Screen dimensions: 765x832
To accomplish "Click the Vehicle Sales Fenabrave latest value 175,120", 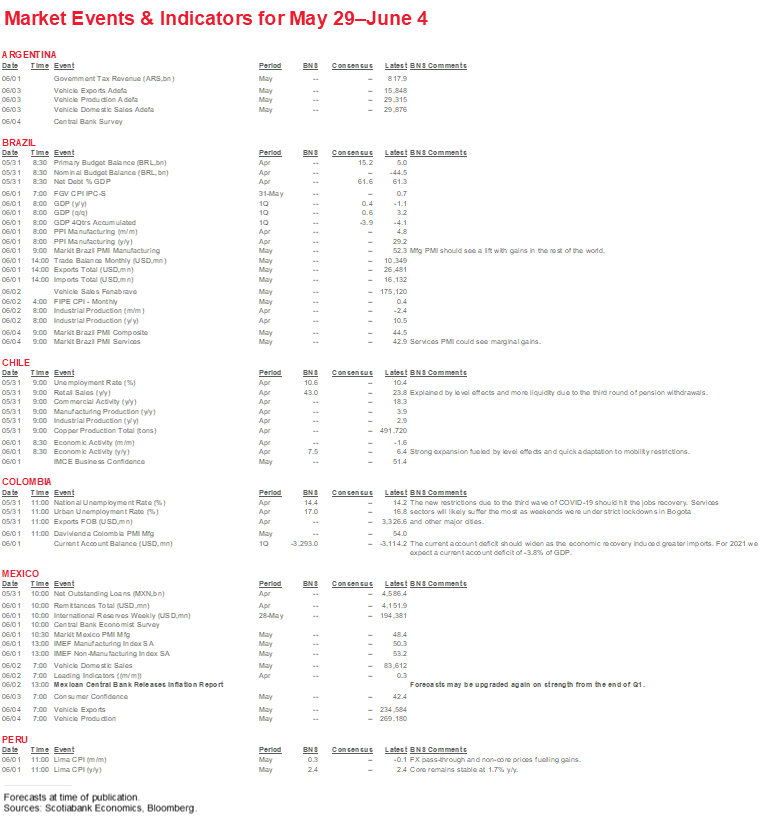I will pos(391,291).
